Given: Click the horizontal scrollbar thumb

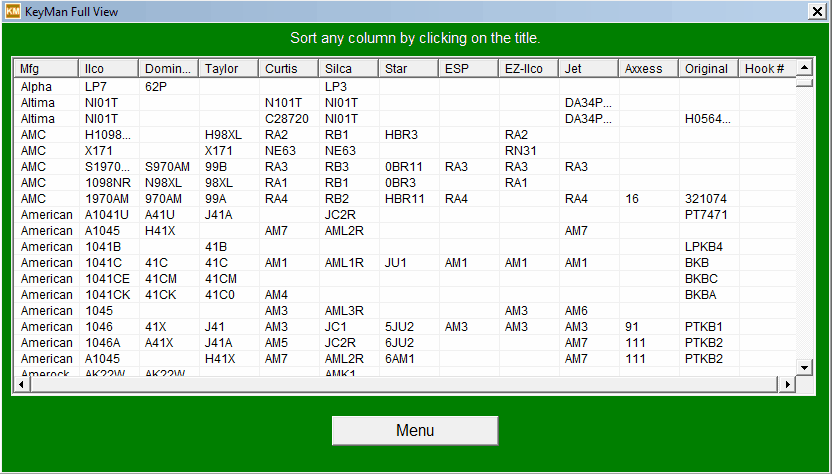Looking at the screenshot, I should click(x=404, y=384).
